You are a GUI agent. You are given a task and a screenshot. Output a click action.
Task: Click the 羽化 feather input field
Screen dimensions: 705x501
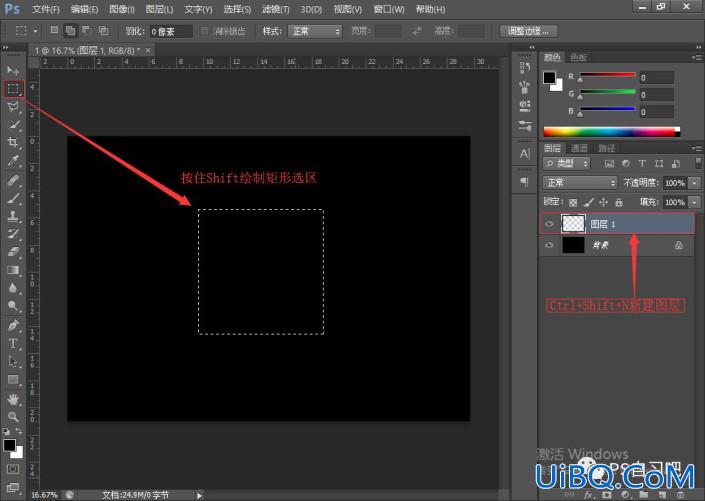click(171, 31)
